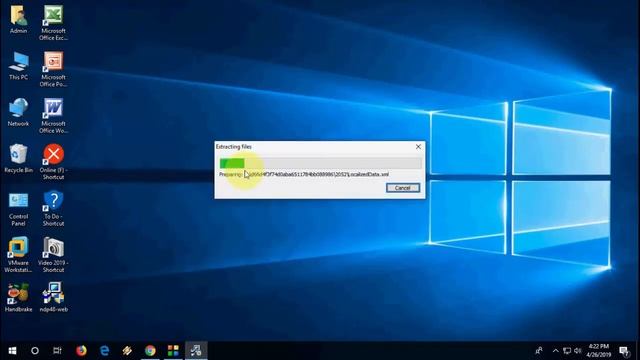Select the Recycle Bin icon
Image resolution: width=640 pixels, height=360 pixels.
[x=18, y=158]
